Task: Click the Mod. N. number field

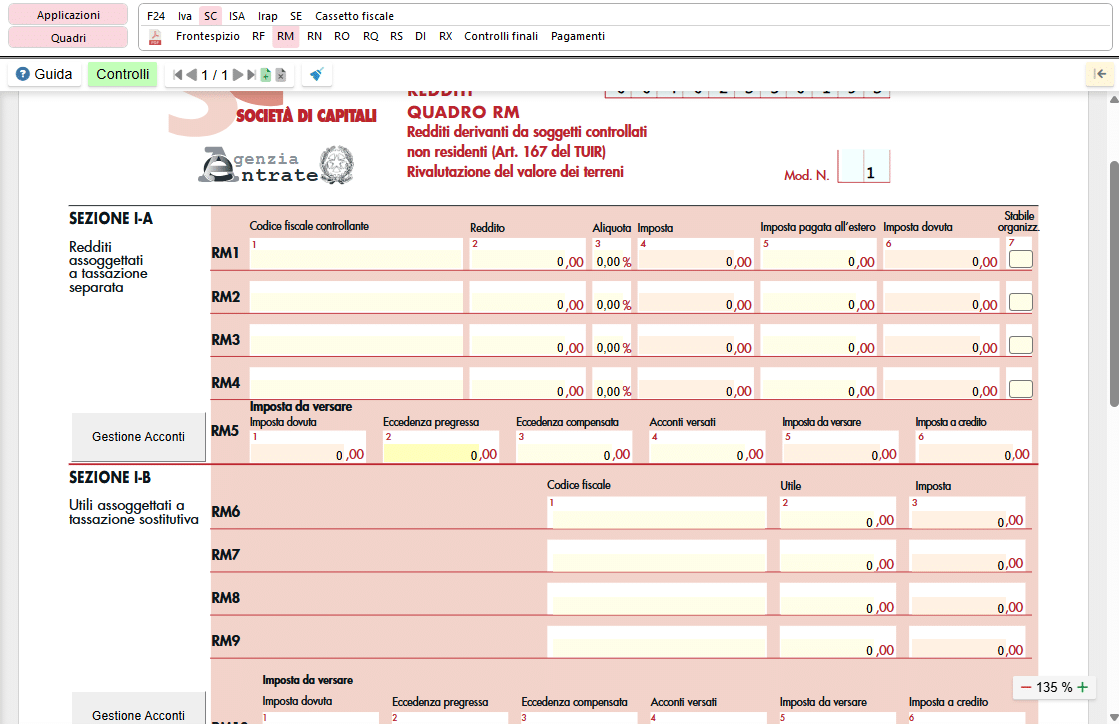Action: tap(864, 166)
